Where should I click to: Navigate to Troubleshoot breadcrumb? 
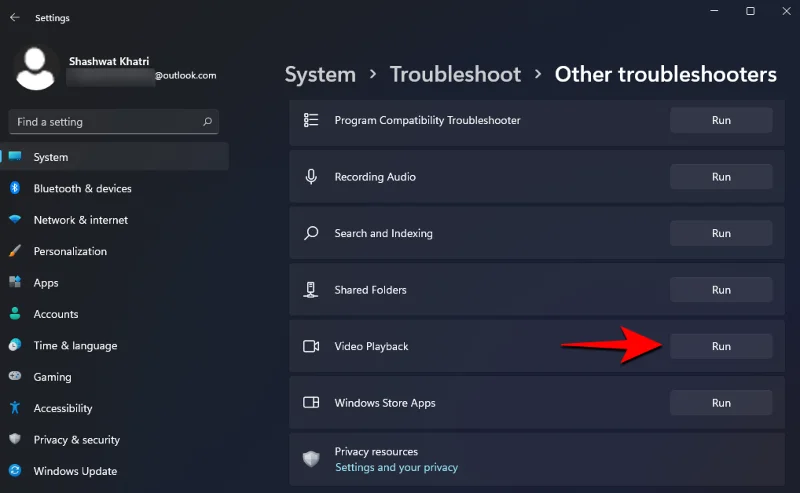tap(456, 75)
